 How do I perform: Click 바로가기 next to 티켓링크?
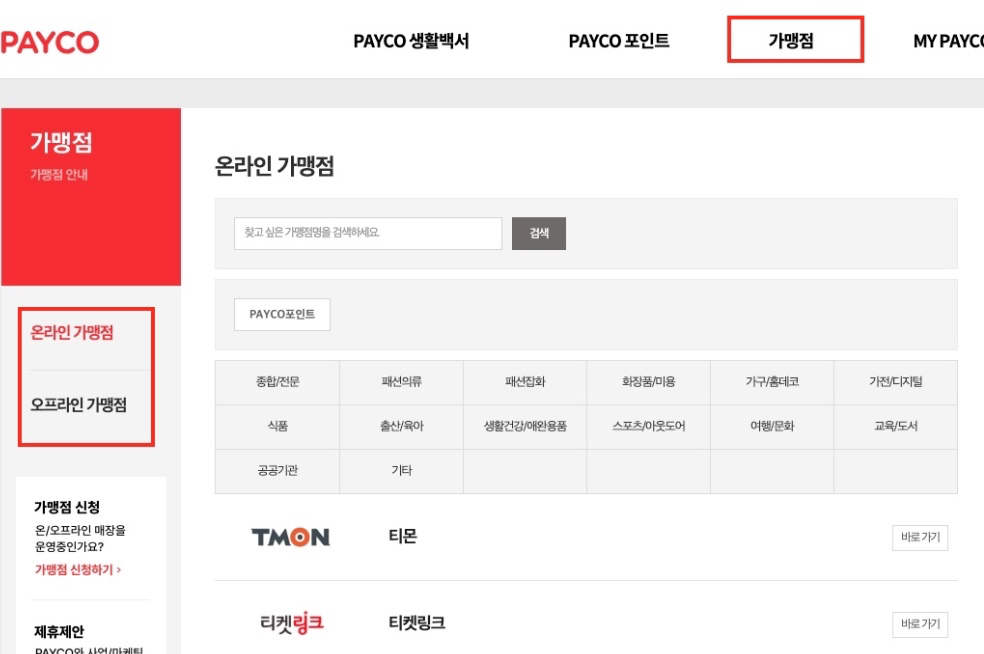[x=919, y=624]
